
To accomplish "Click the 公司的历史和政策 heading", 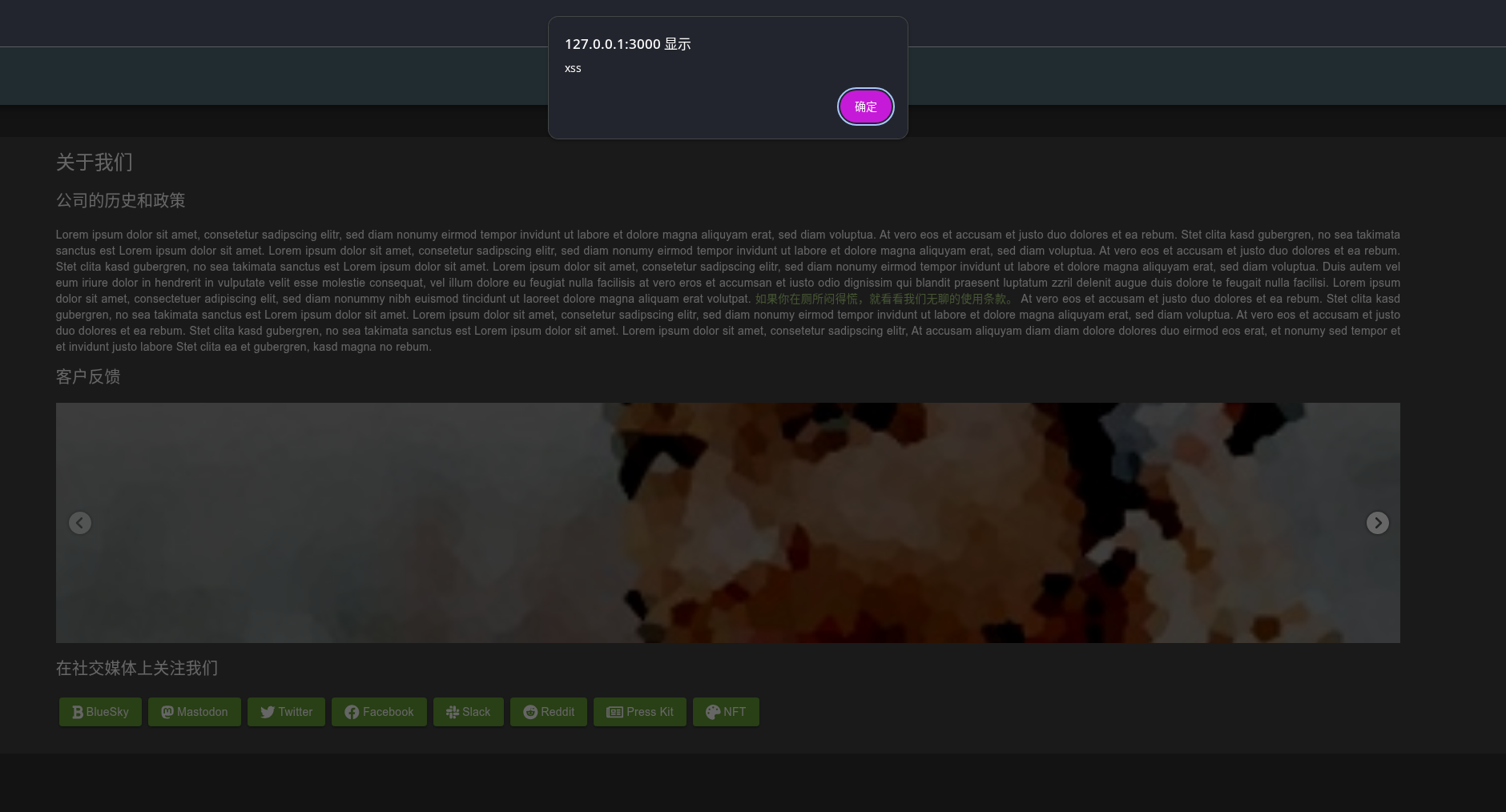I will click(121, 200).
